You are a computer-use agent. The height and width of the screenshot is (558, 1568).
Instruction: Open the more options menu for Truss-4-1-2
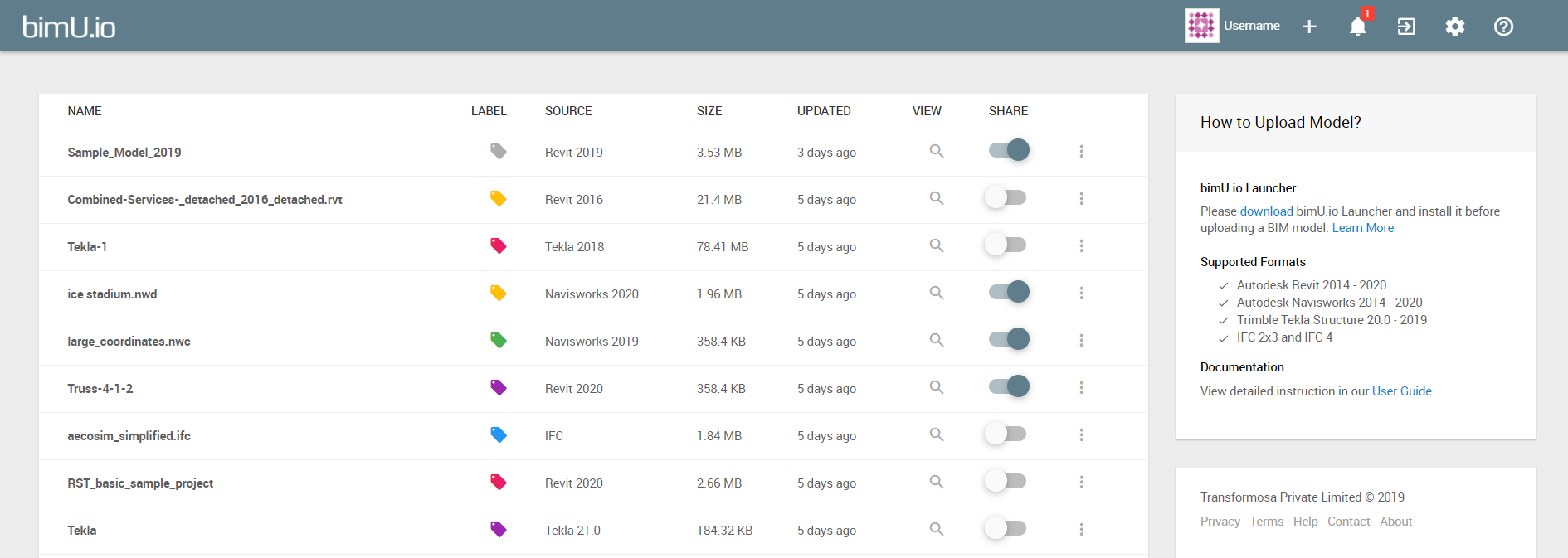(x=1081, y=387)
